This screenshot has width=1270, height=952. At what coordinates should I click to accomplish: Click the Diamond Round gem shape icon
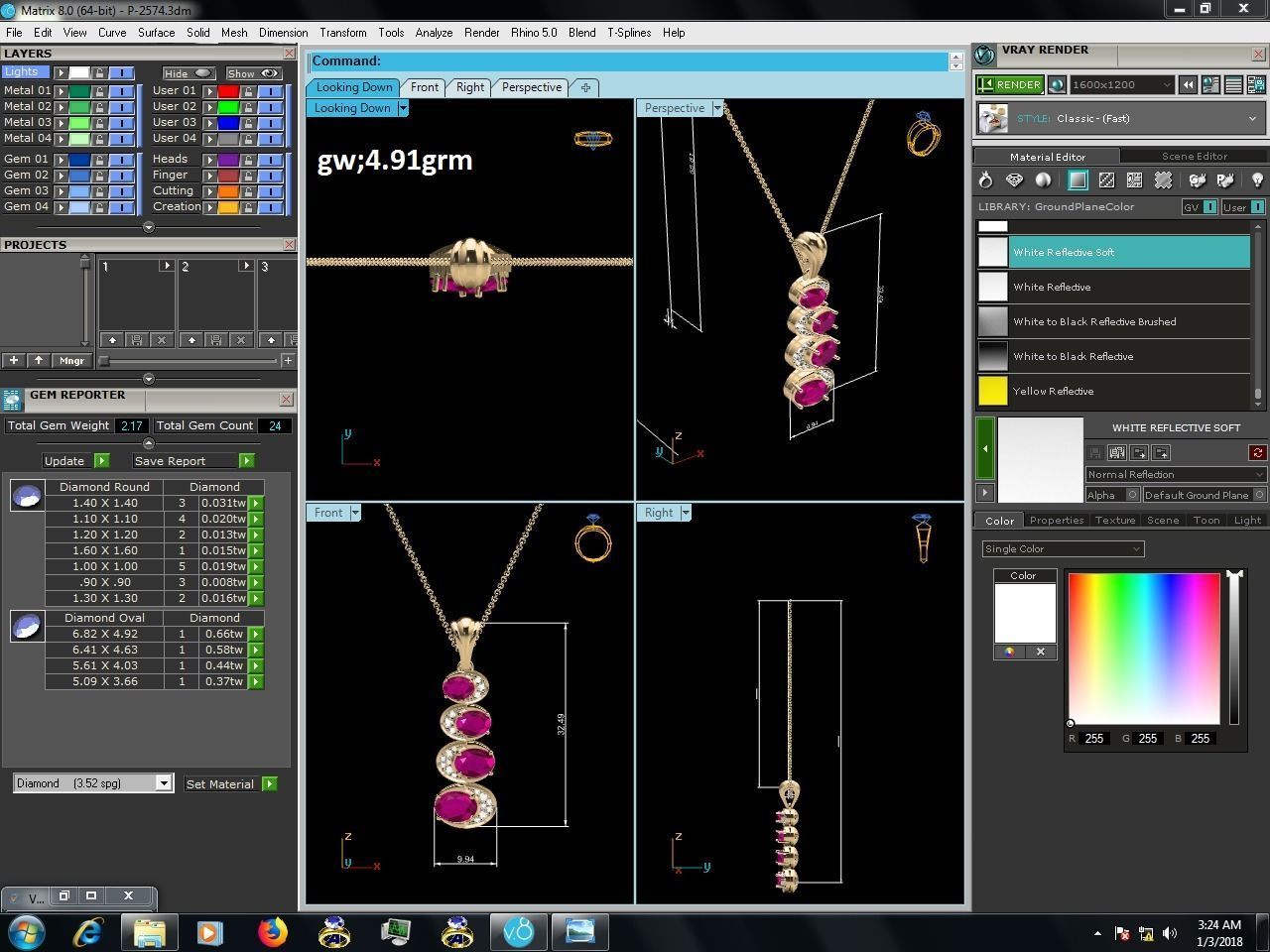27,496
